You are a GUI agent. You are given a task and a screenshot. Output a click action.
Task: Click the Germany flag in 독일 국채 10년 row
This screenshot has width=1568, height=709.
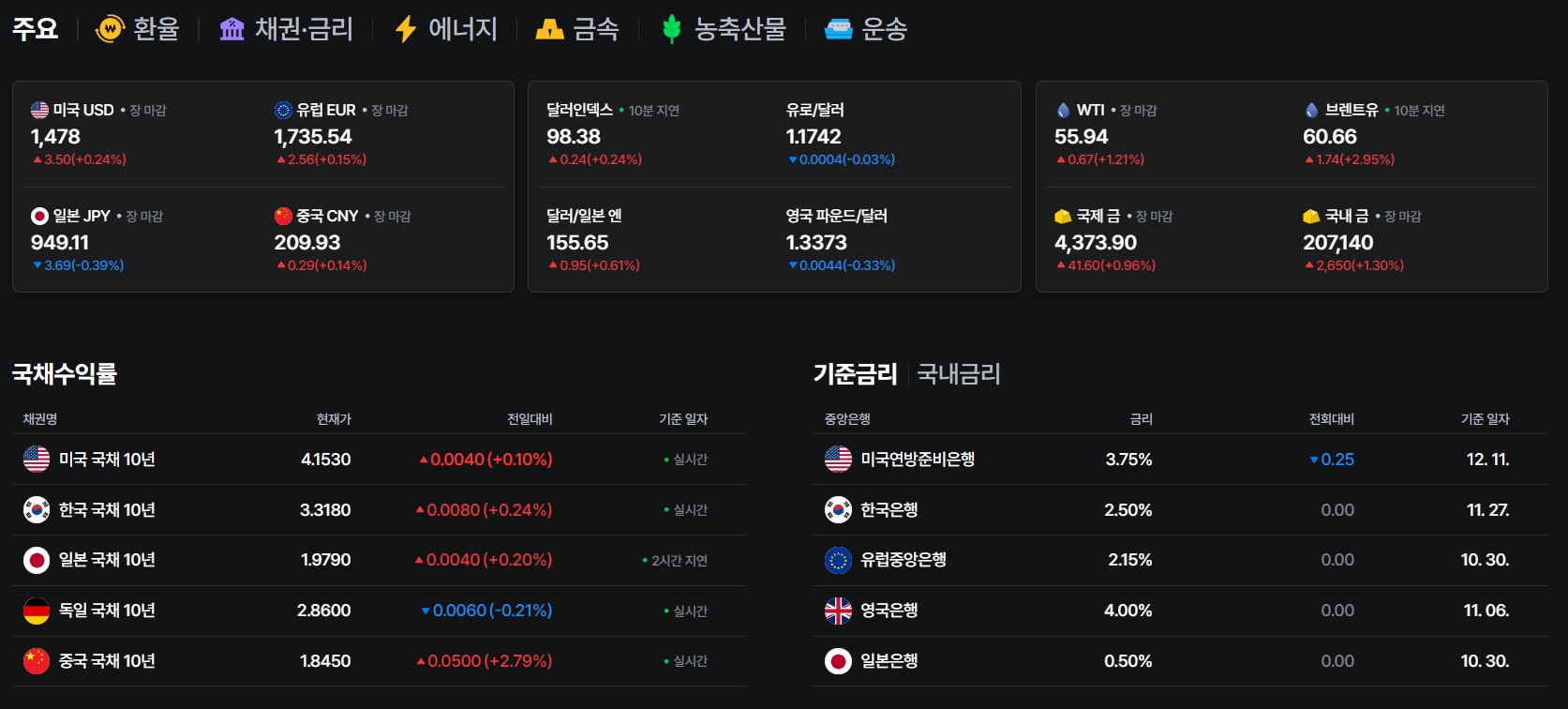point(37,611)
